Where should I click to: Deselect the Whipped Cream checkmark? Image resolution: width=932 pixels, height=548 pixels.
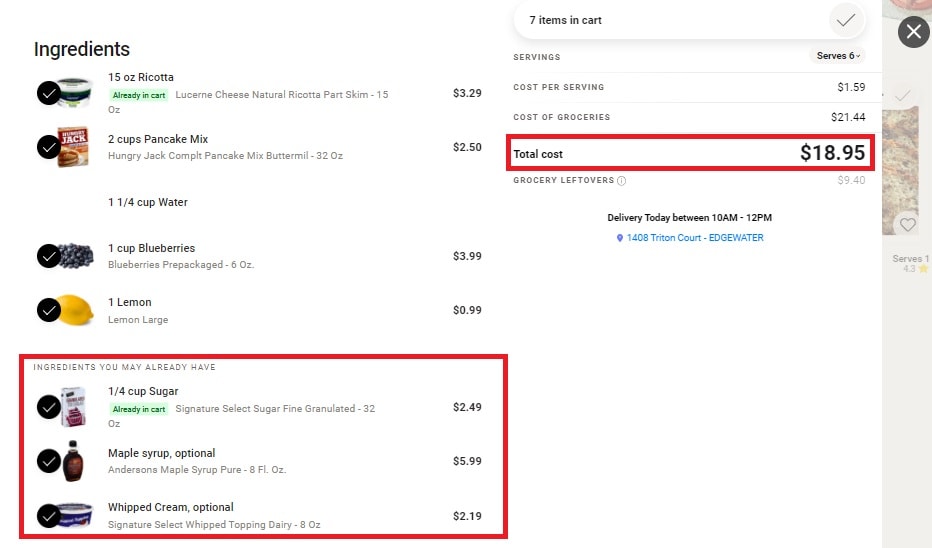click(x=49, y=516)
